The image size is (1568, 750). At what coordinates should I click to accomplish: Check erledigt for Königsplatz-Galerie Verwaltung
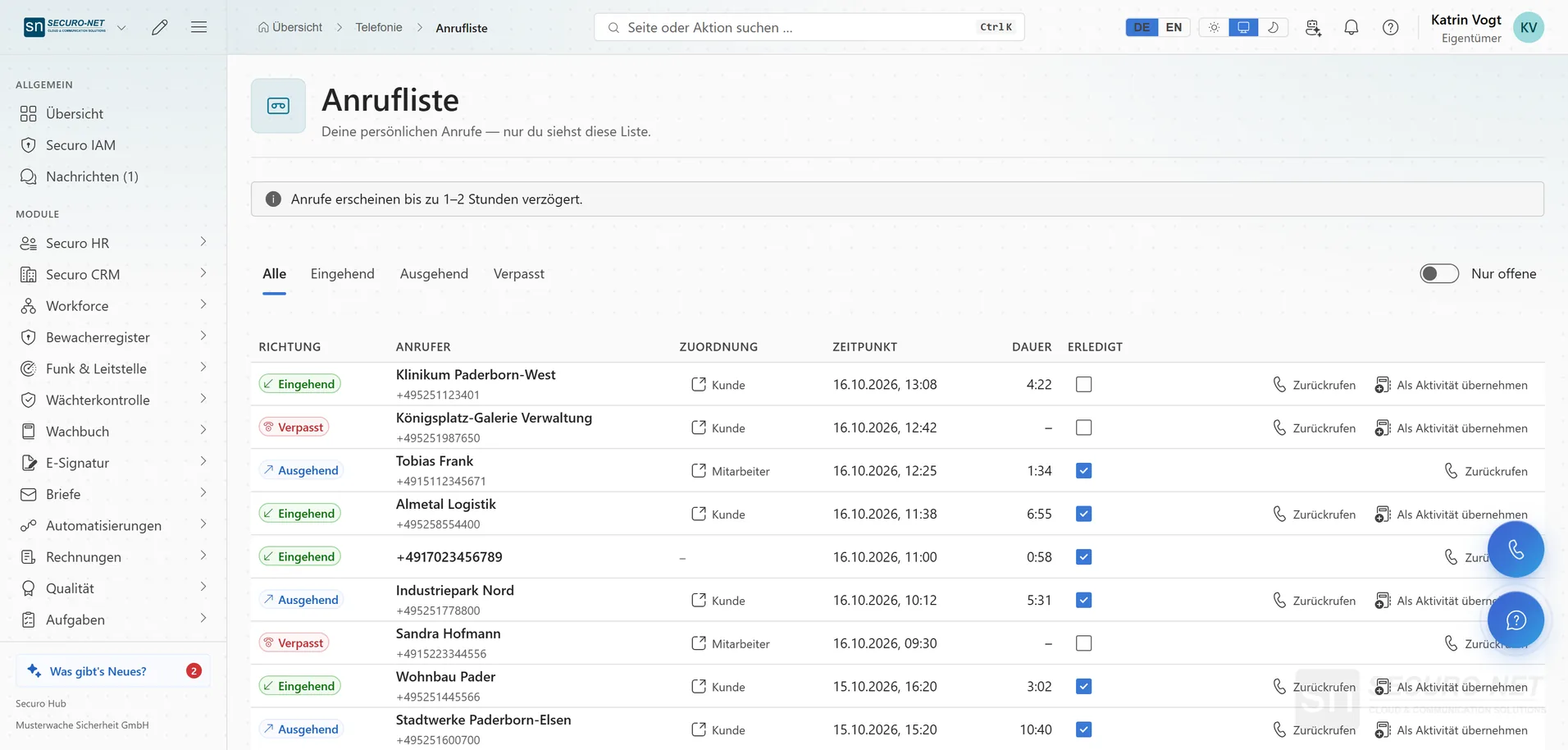click(1083, 428)
